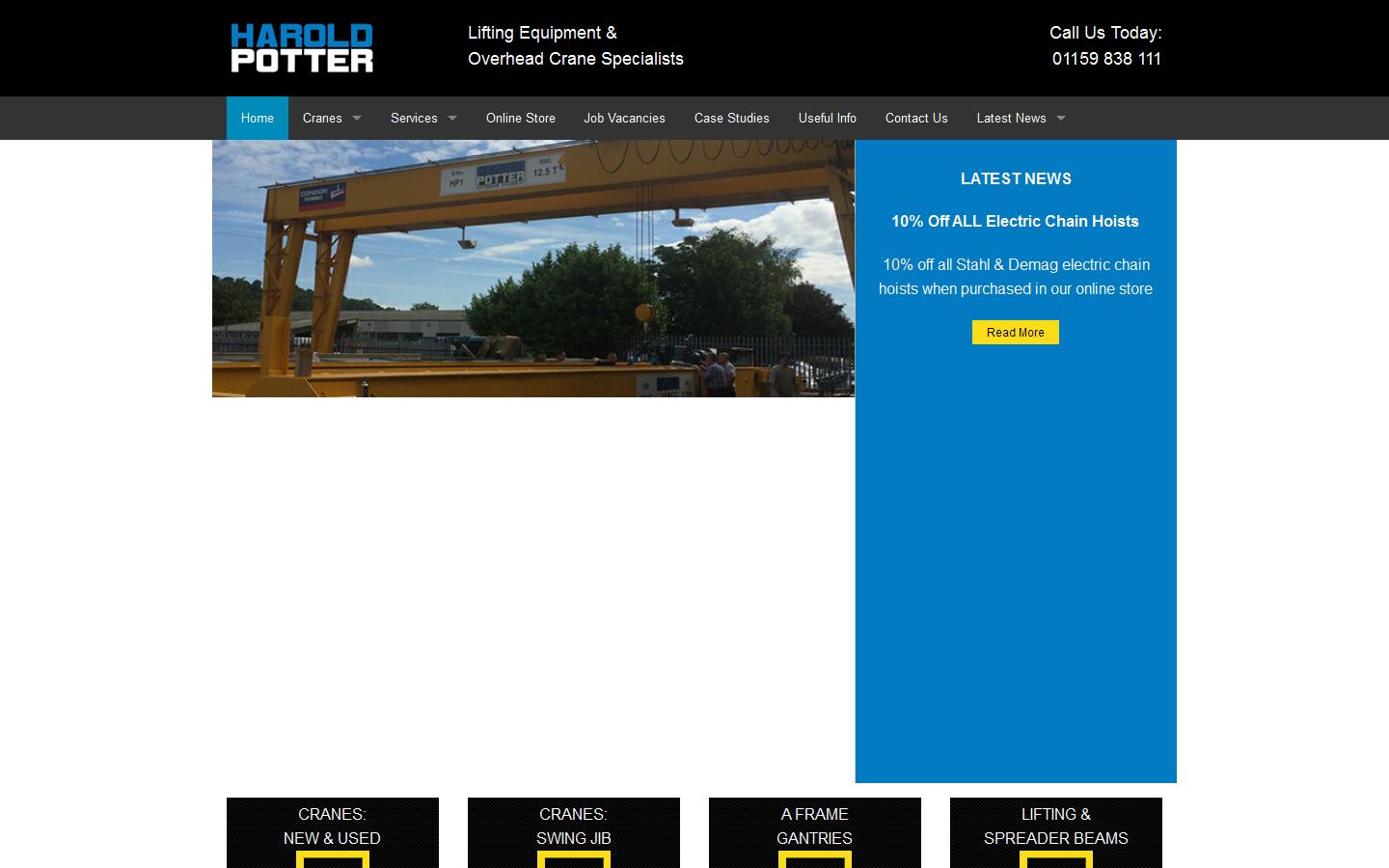1389x868 pixels.
Task: Select the yellow Cranes: New & Used icon
Action: pos(332,861)
